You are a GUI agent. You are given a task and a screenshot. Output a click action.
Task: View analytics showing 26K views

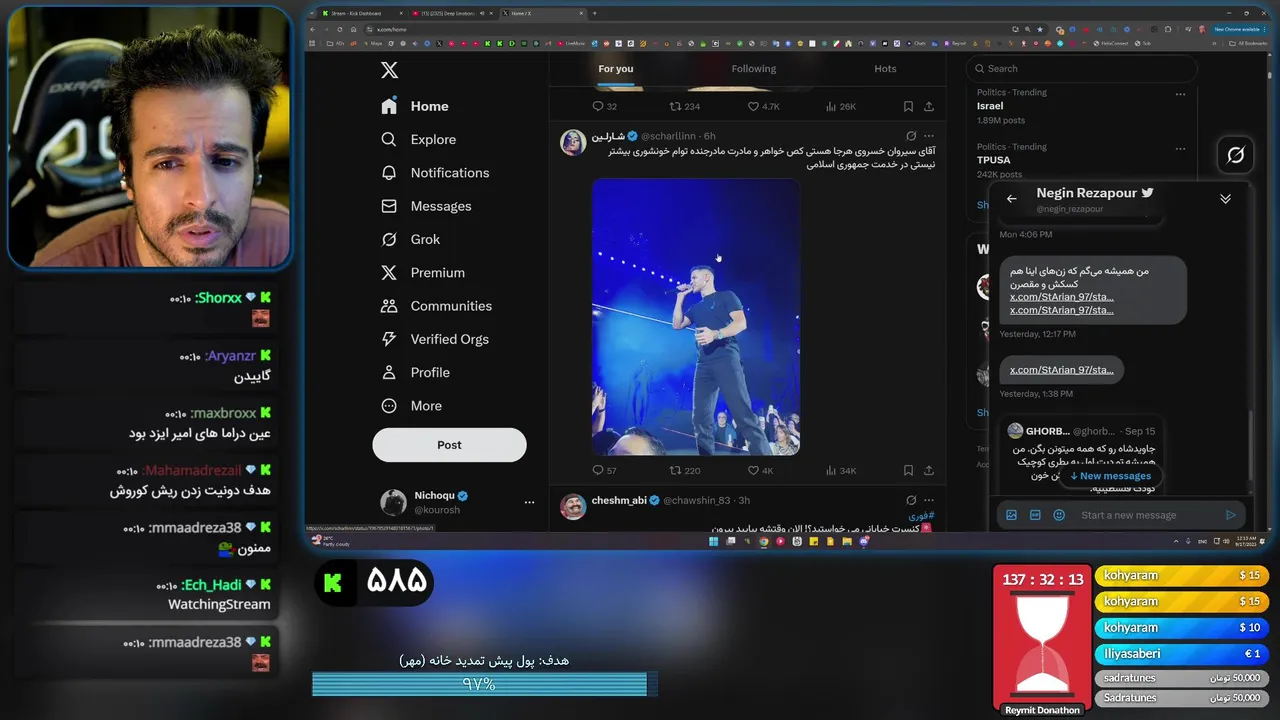[x=840, y=106]
